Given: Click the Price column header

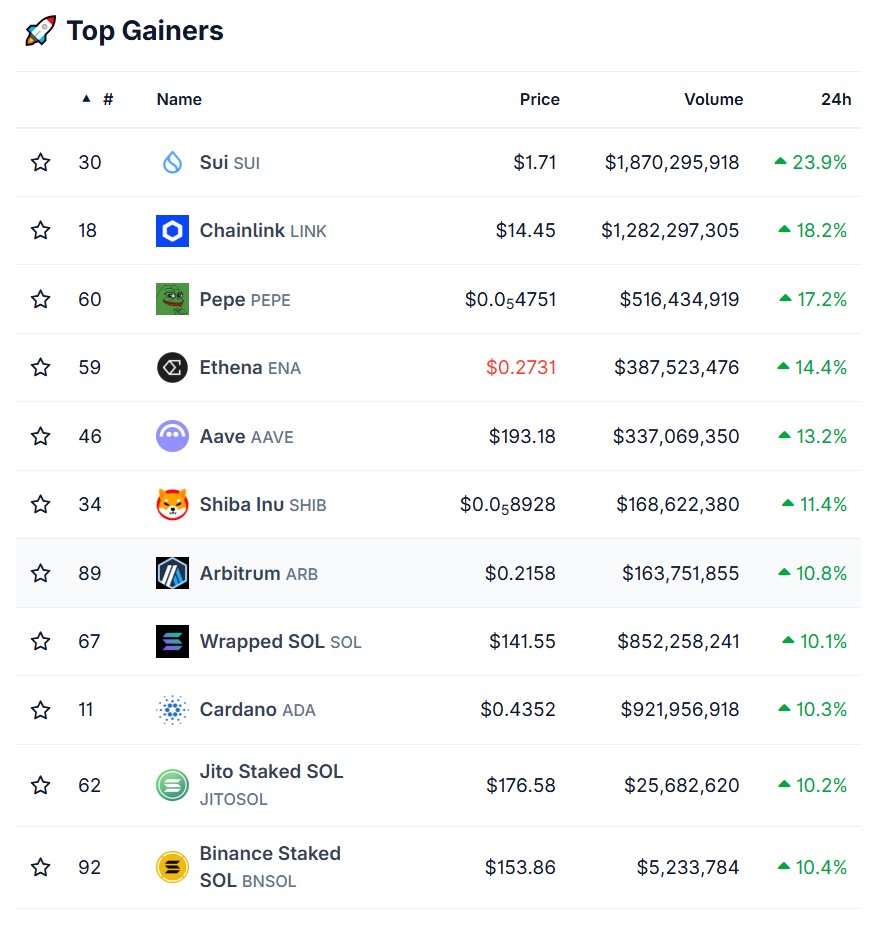Looking at the screenshot, I should click(539, 99).
